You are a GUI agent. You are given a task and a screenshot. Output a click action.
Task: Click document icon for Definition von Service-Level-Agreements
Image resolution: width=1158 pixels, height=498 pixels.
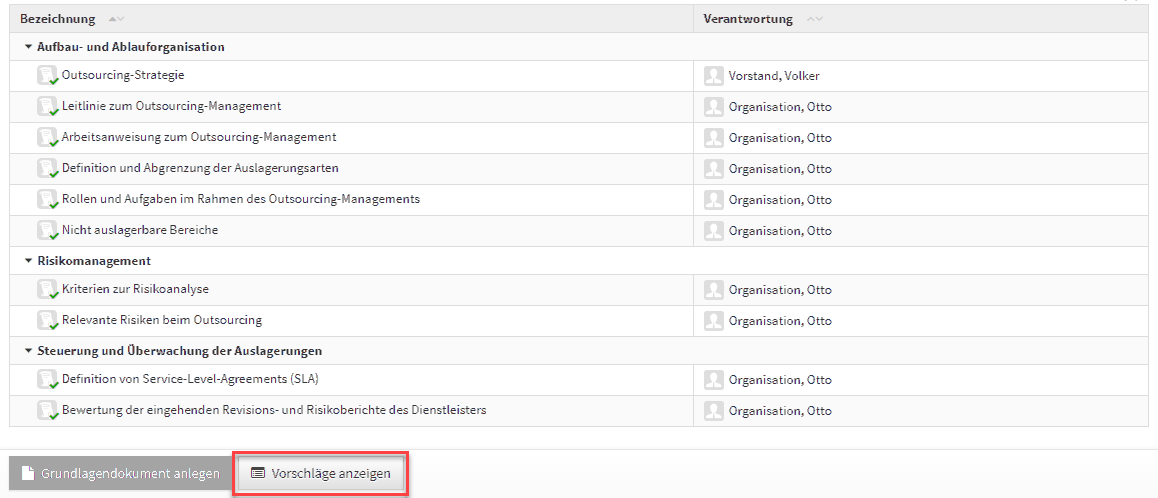47,380
